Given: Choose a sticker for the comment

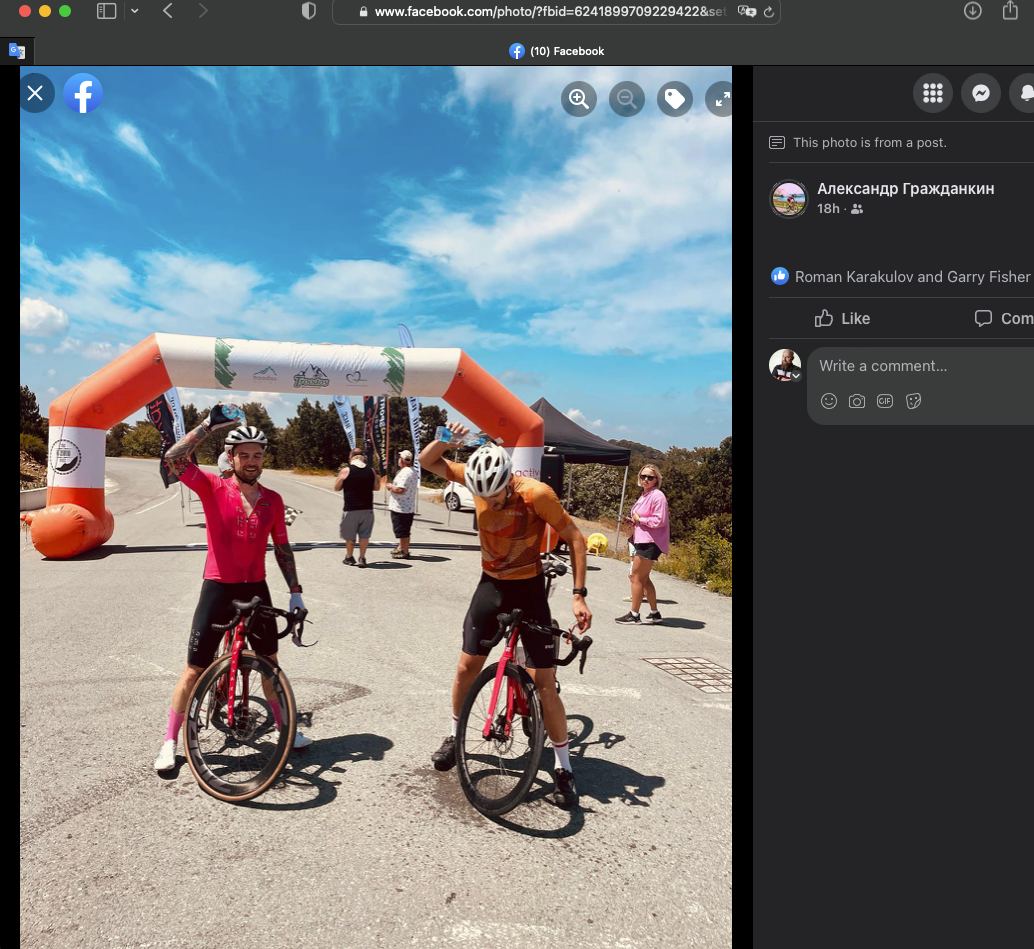Looking at the screenshot, I should [x=913, y=401].
